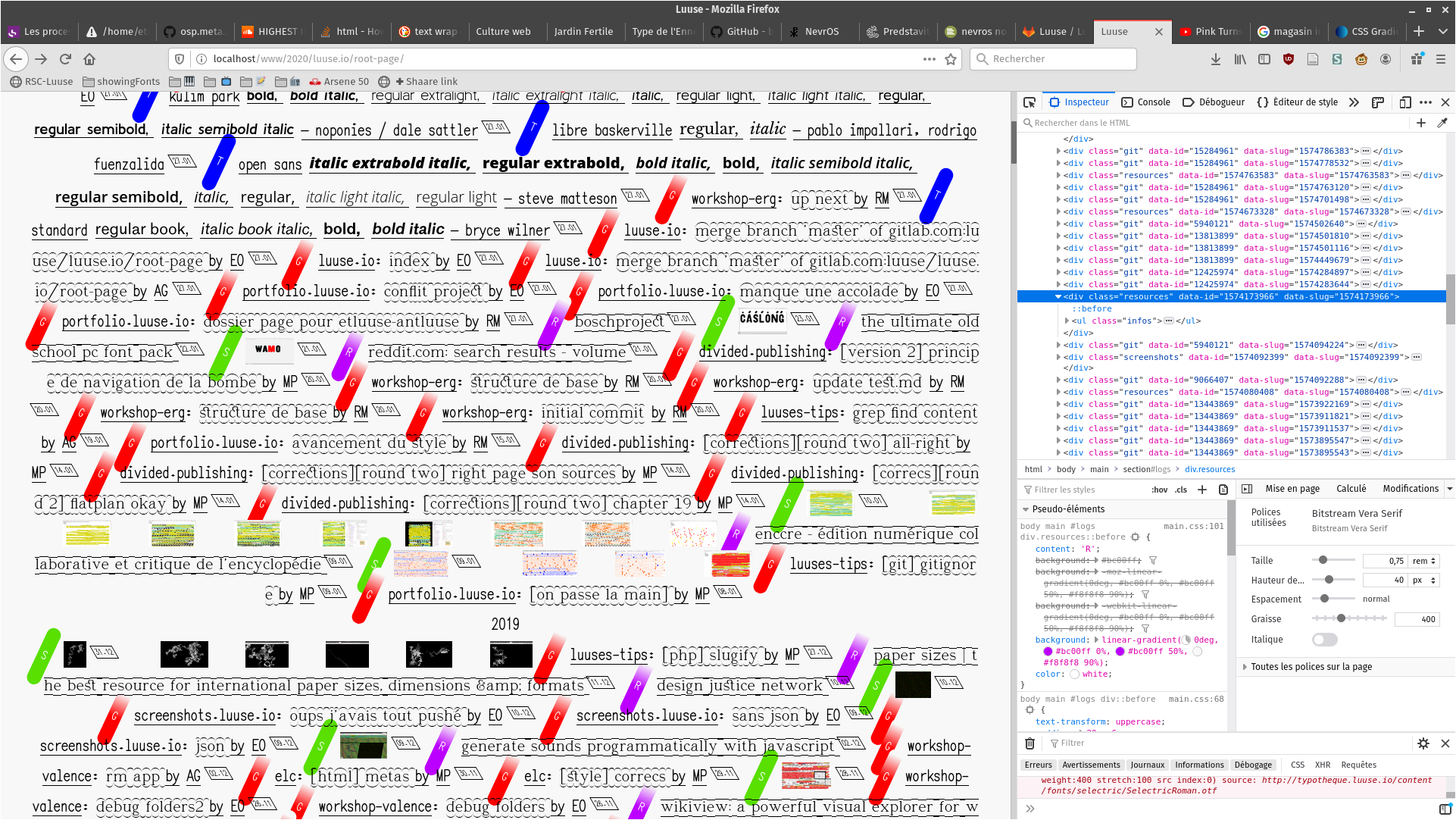Reload the current page

pyautogui.click(x=65, y=59)
